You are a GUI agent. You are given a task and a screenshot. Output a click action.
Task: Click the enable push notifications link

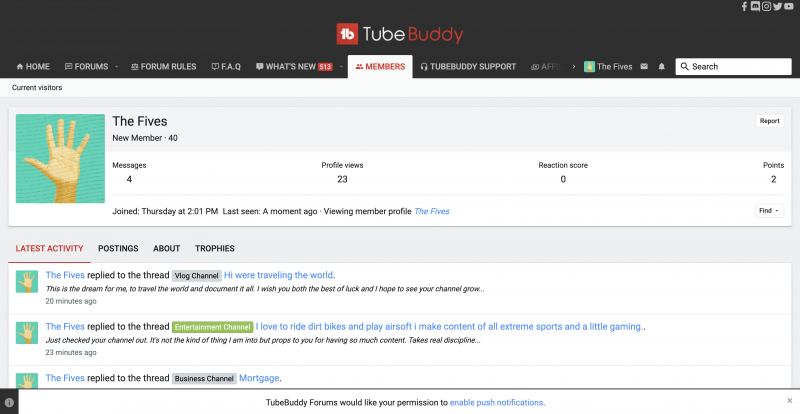click(x=496, y=402)
